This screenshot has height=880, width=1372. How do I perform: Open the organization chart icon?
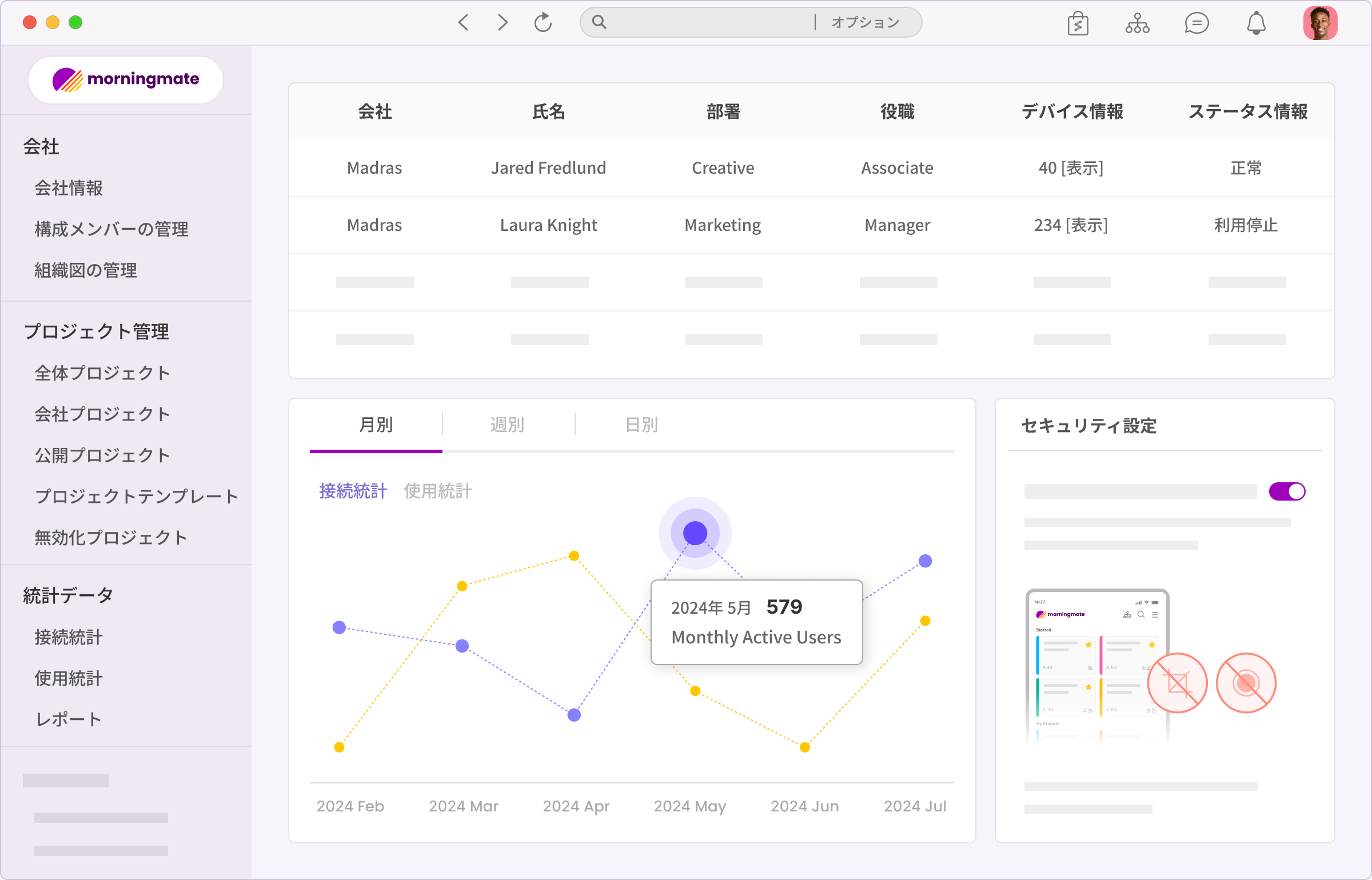pyautogui.click(x=1137, y=23)
